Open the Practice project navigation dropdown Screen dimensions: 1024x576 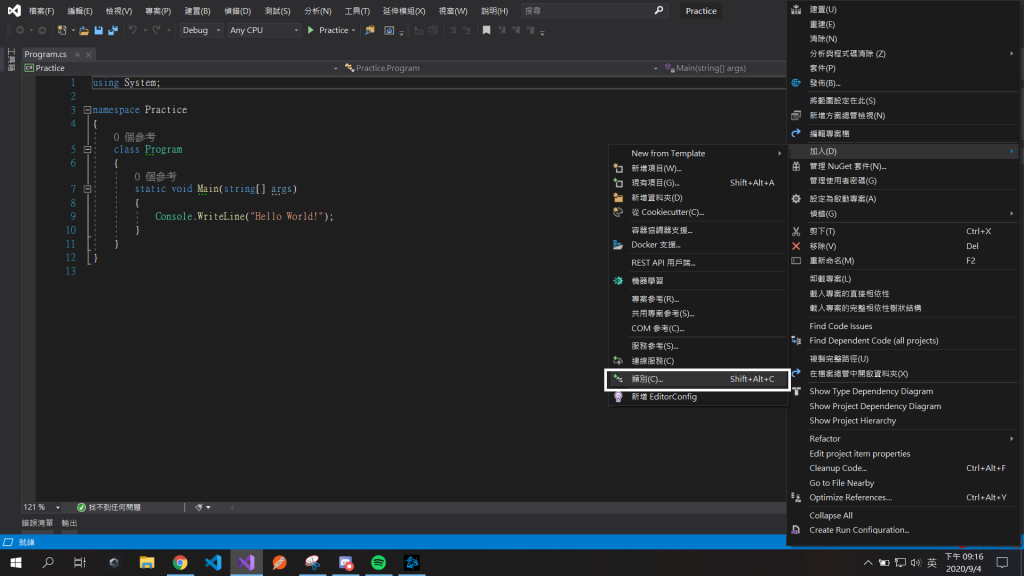coord(181,68)
